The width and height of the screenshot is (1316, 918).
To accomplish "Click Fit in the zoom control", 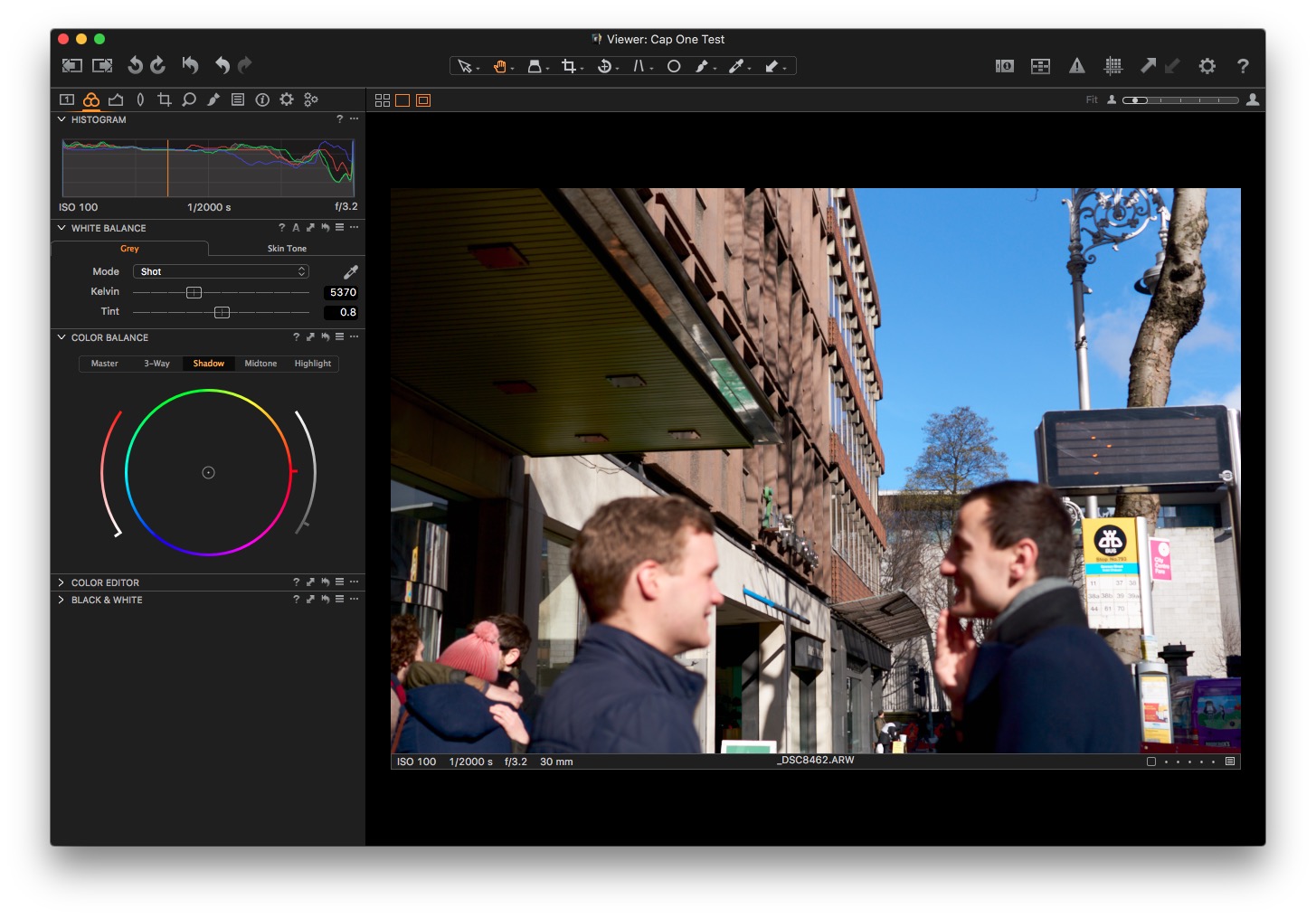I will [x=1092, y=99].
